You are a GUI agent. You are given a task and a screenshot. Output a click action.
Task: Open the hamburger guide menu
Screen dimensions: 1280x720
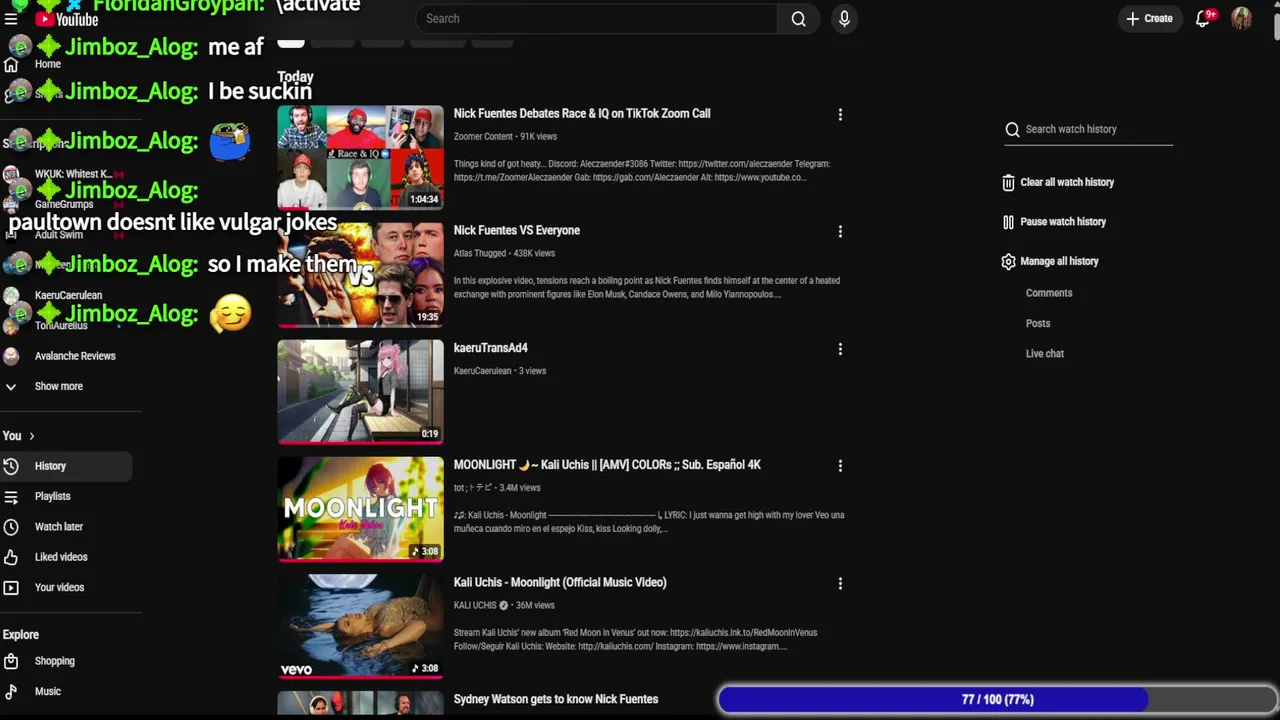[x=11, y=19]
